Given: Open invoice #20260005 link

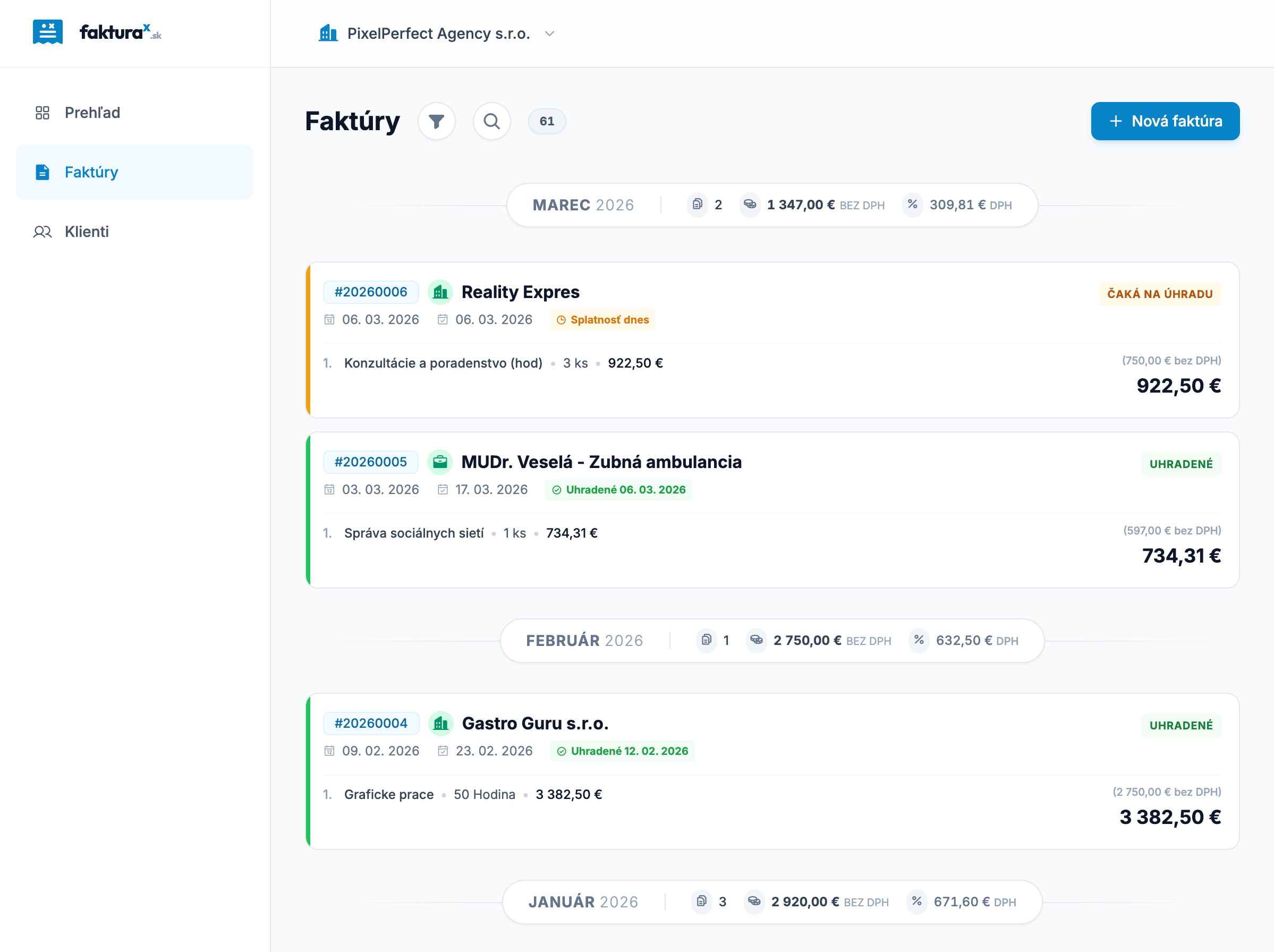Looking at the screenshot, I should coord(370,461).
